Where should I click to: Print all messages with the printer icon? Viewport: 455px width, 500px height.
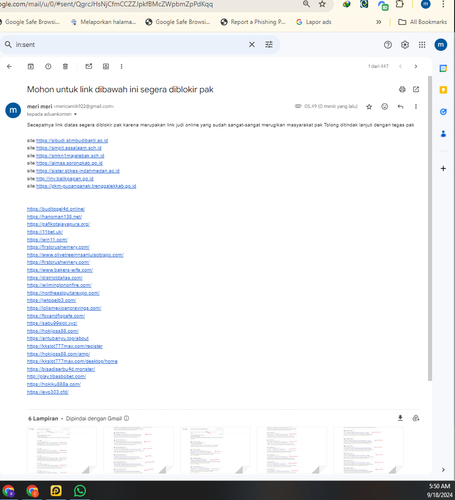(402, 89)
